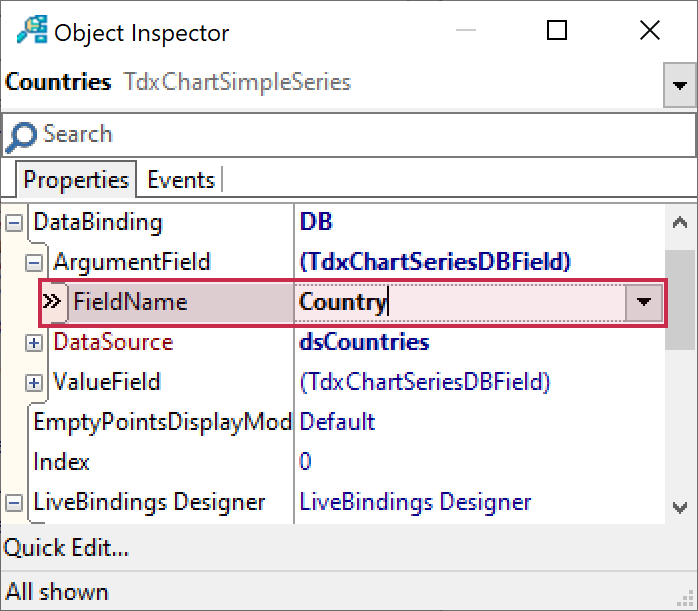
Task: Click the Object Inspector title bar icon
Action: (31, 32)
